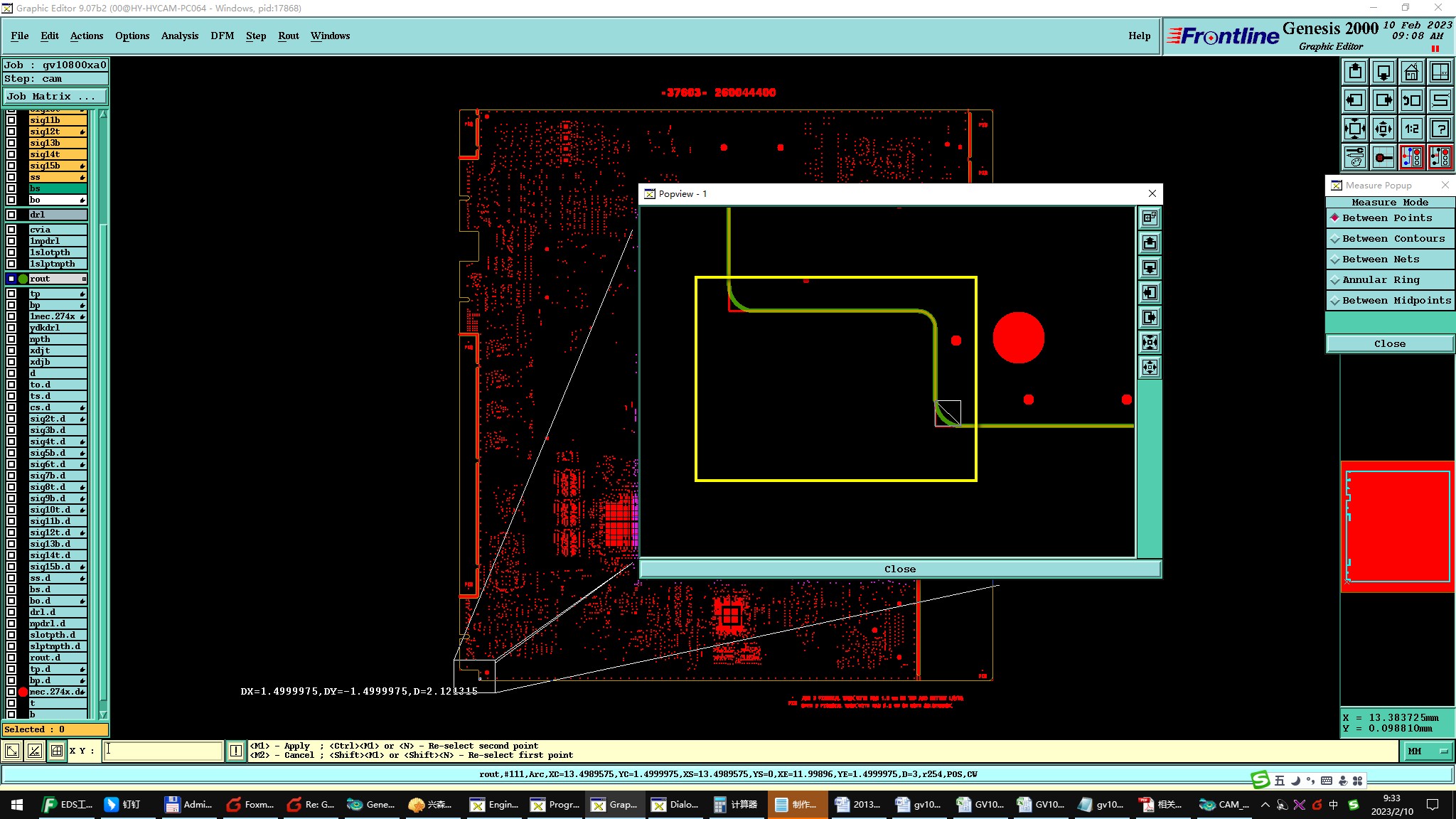Open the Job Matrix selector
This screenshot has height=819, width=1456.
click(55, 97)
